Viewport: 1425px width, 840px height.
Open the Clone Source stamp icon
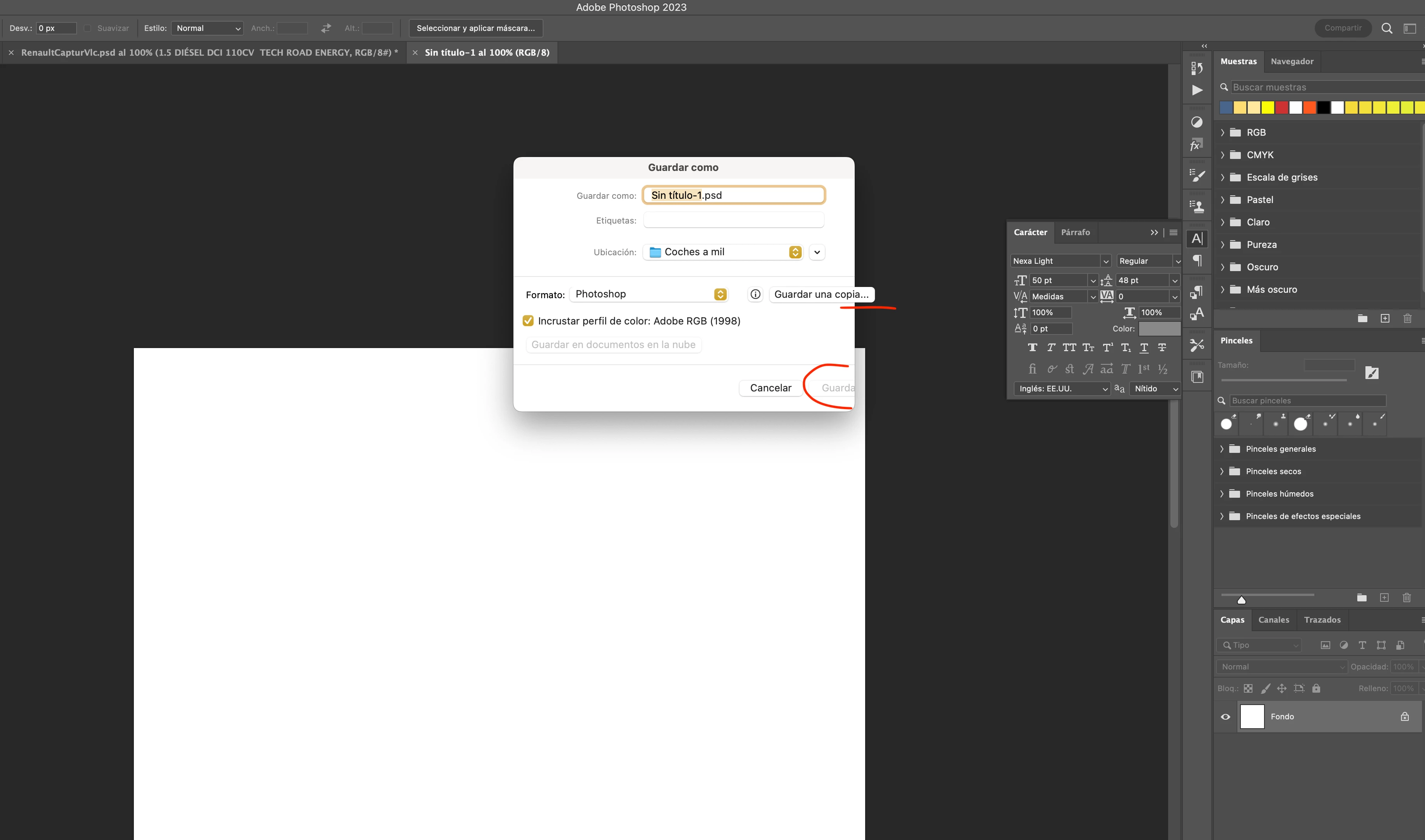(x=1197, y=207)
